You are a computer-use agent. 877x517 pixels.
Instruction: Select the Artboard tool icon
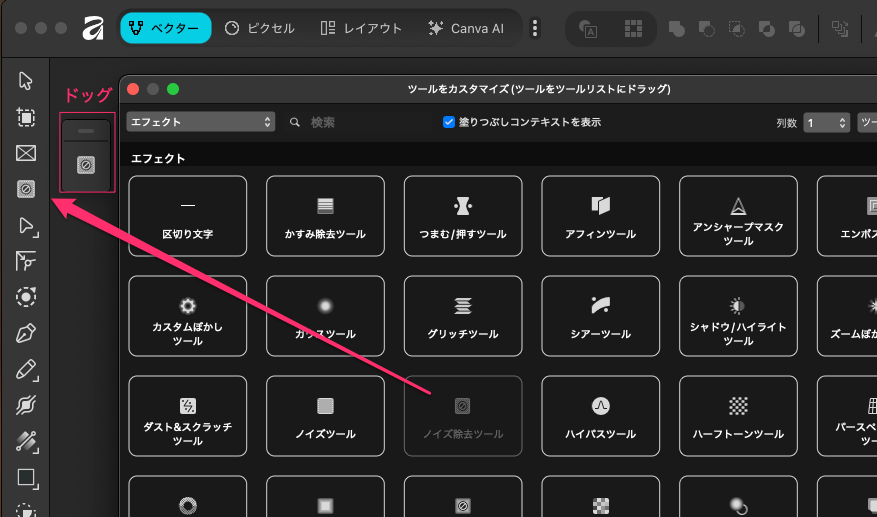pyautogui.click(x=26, y=117)
